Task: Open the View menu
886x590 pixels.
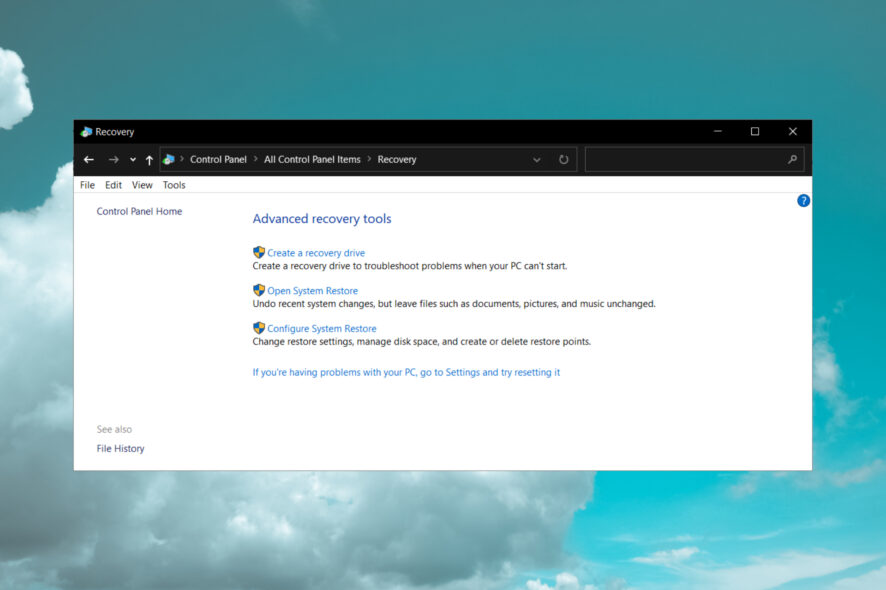Action: tap(142, 184)
